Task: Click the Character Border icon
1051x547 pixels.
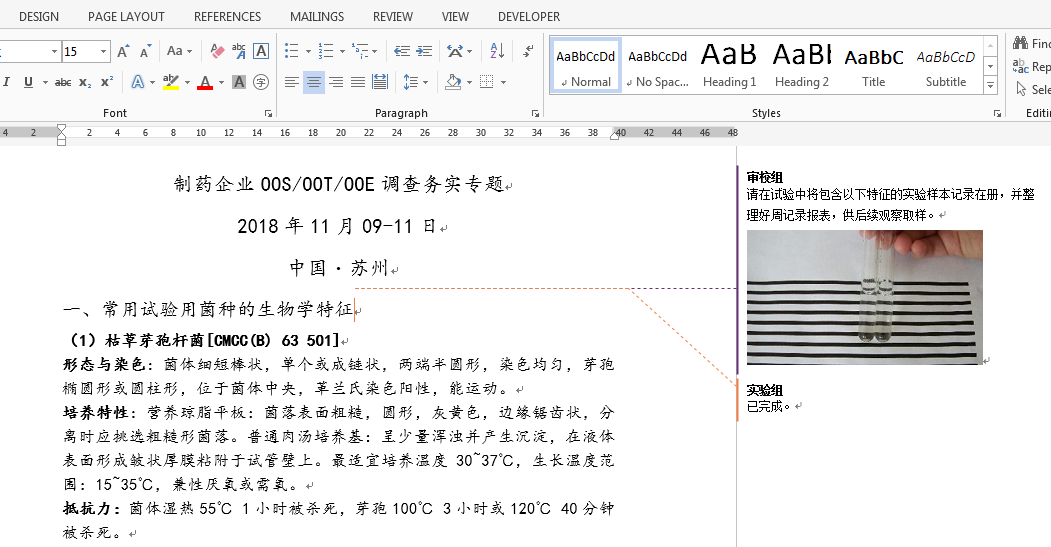Action: tap(261, 51)
